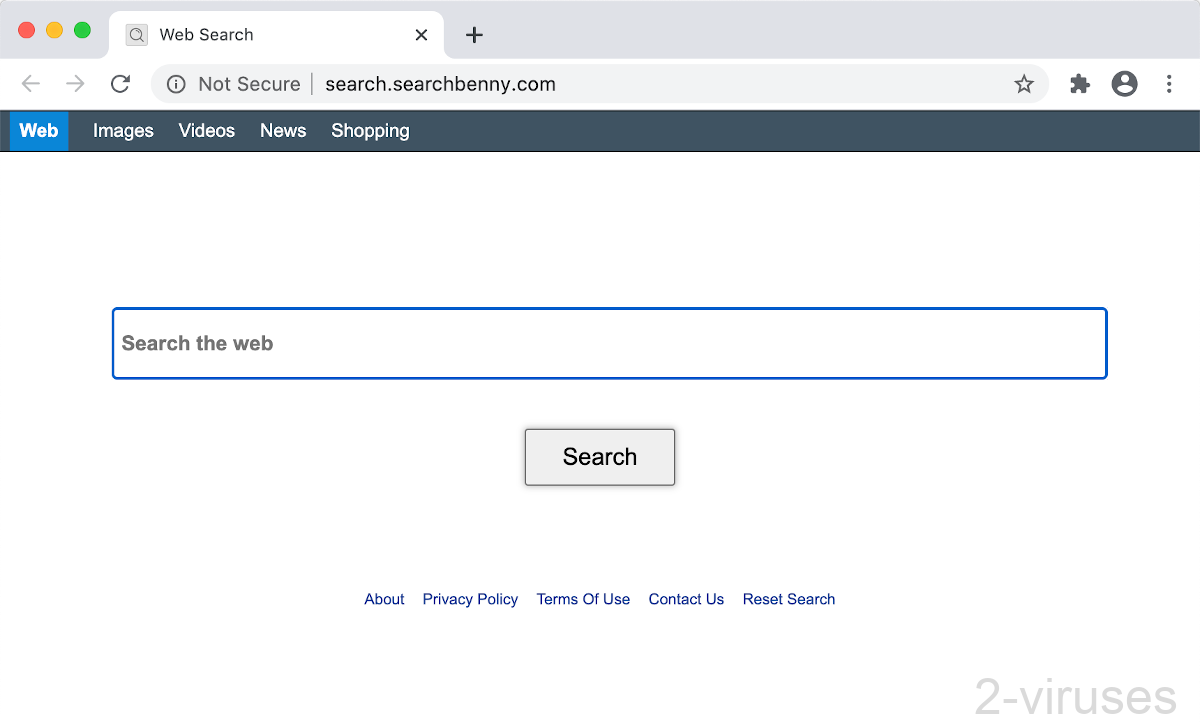Switch to the Videos search tab
The height and width of the screenshot is (724, 1200).
coord(206,130)
